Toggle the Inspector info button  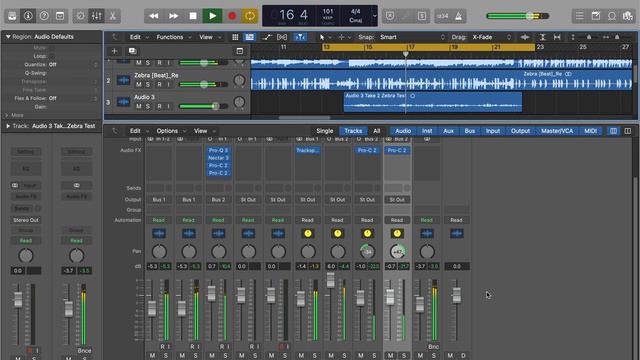pyautogui.click(x=28, y=16)
